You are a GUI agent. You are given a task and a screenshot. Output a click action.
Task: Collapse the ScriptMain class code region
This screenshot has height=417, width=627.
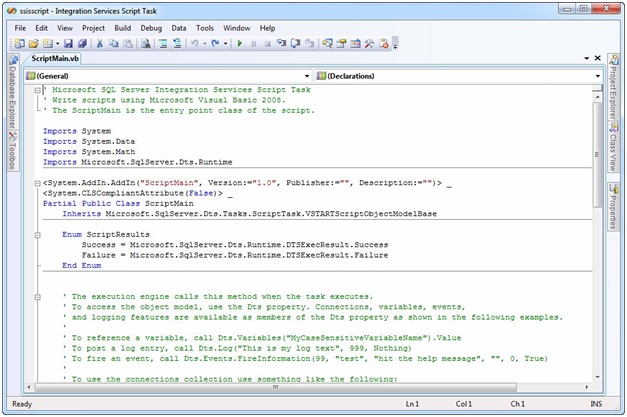38,182
